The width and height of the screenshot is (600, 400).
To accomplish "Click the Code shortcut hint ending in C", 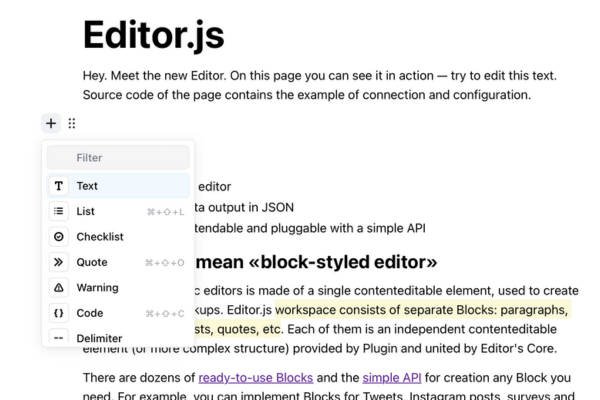I will [165, 313].
